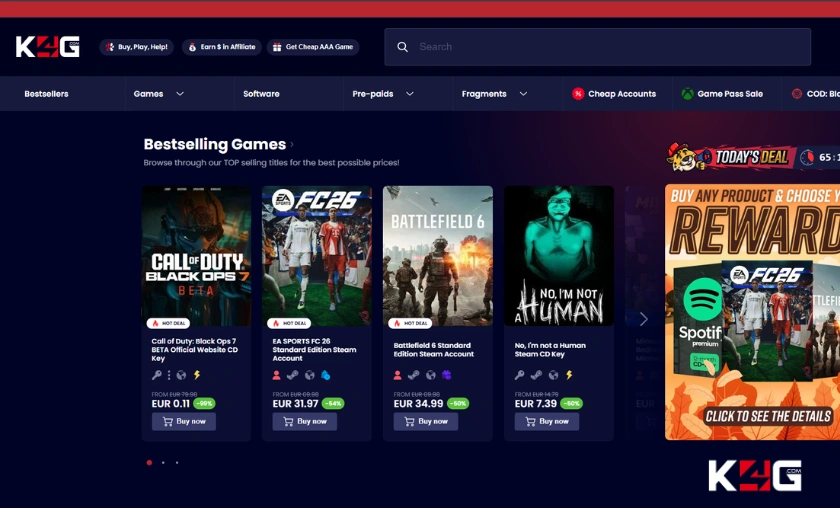840x508 pixels.
Task: Click the key icon under Call of Duty listing
Action: coord(157,375)
